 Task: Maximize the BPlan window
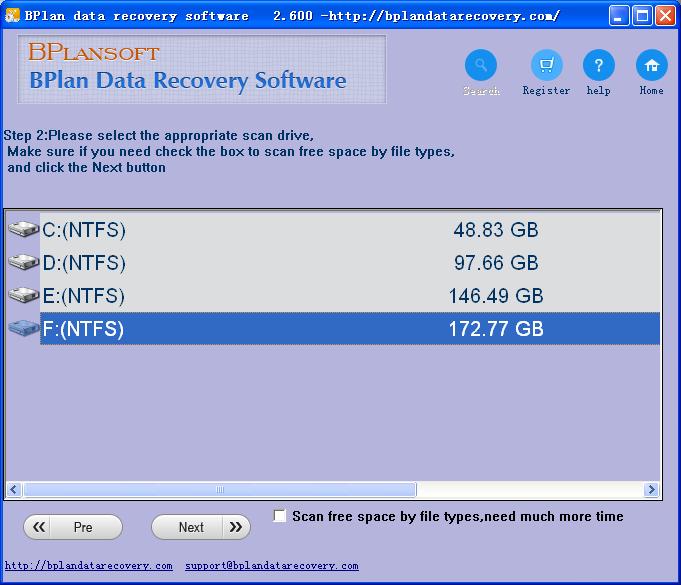point(642,16)
